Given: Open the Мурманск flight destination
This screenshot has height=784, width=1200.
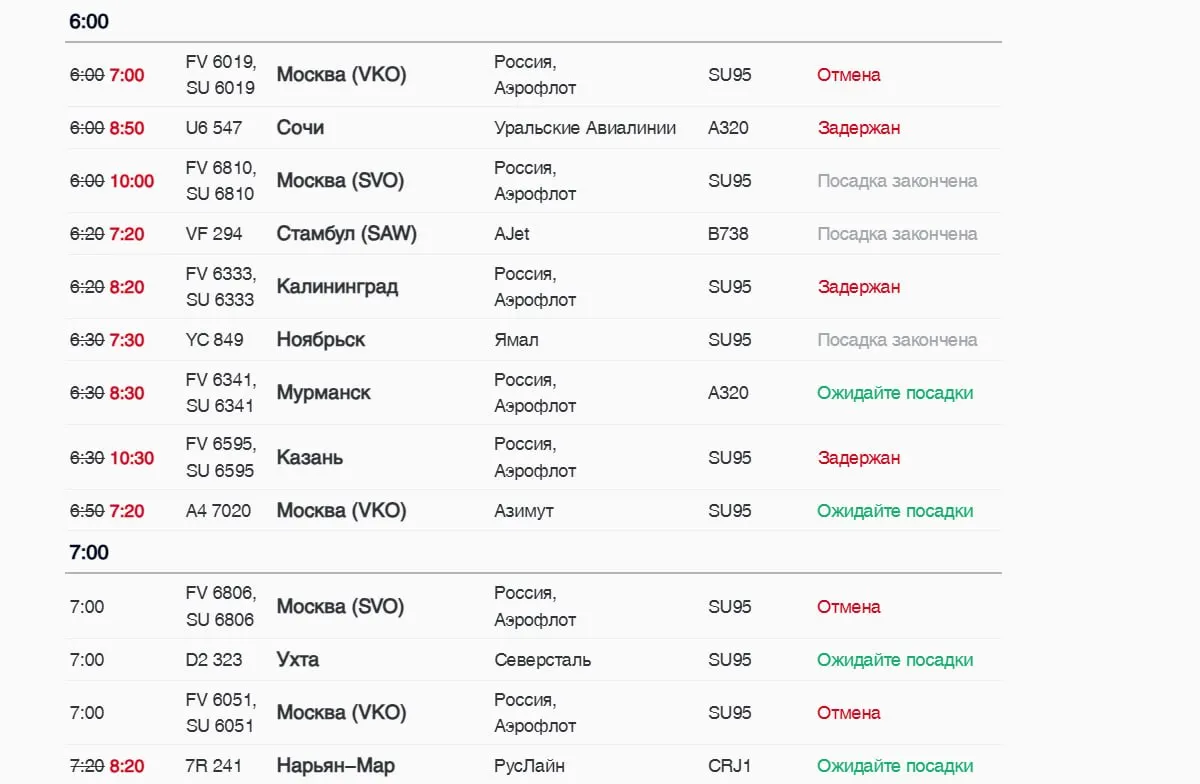Looking at the screenshot, I should pos(324,393).
